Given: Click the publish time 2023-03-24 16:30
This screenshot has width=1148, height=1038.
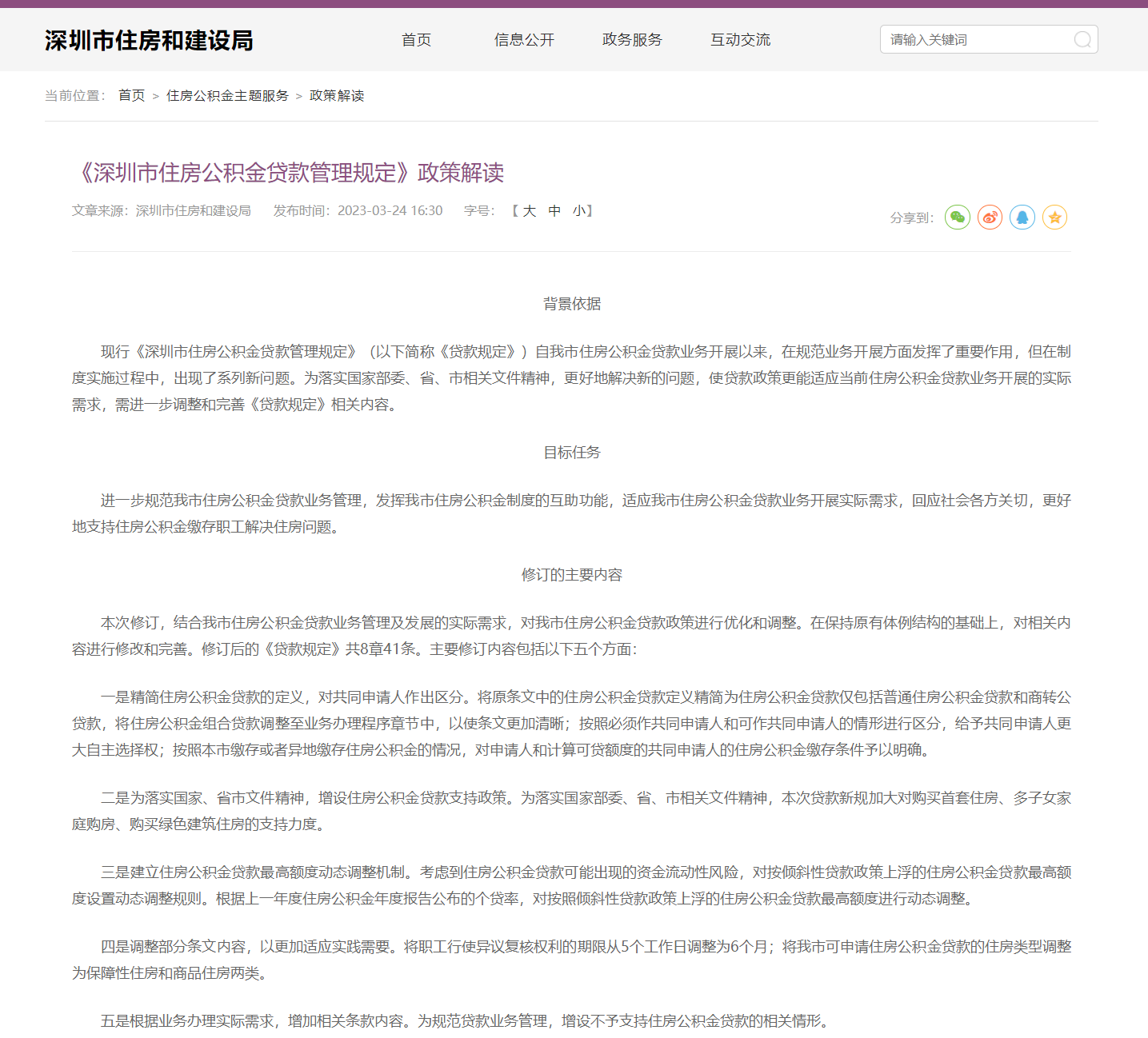Looking at the screenshot, I should coord(390,211).
